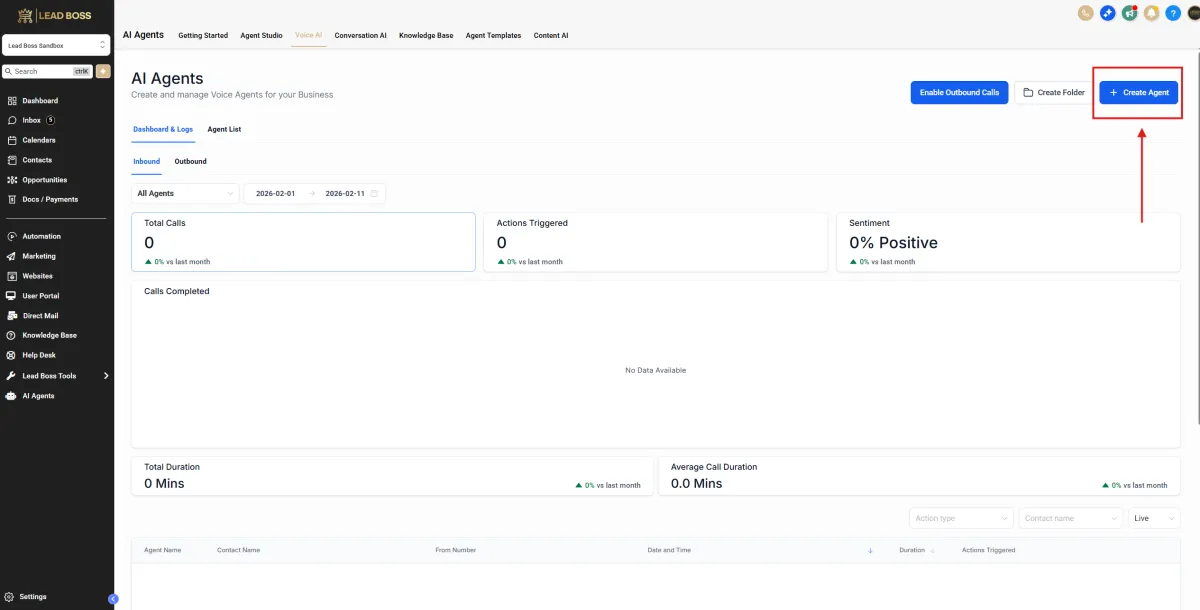
Task: Switch to the Outbound sub-tab
Action: click(x=190, y=161)
